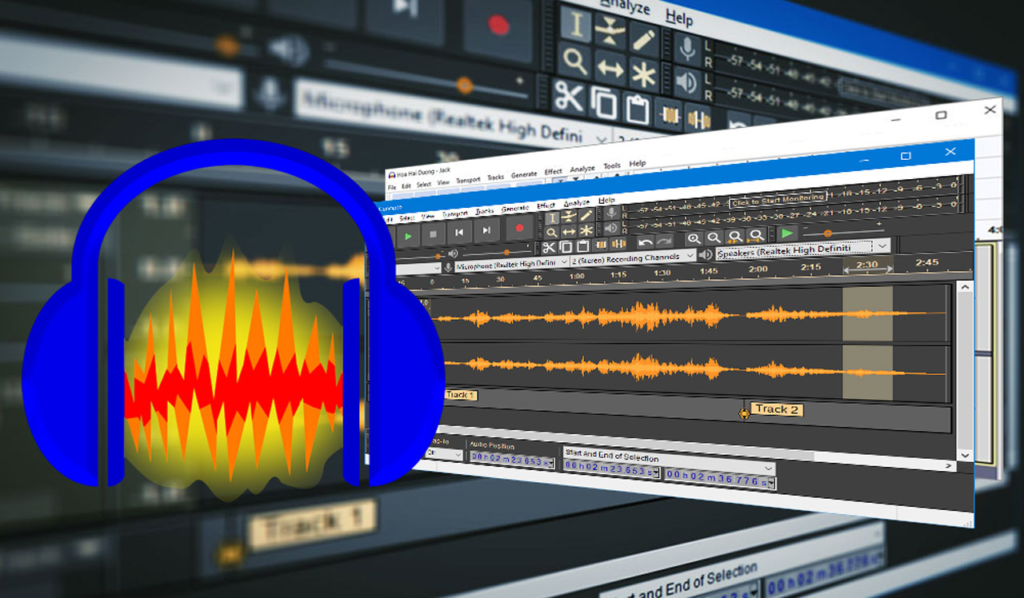This screenshot has height=598, width=1024.
Task: Click the Zoom In magnifier in the front window
Action: [694, 238]
